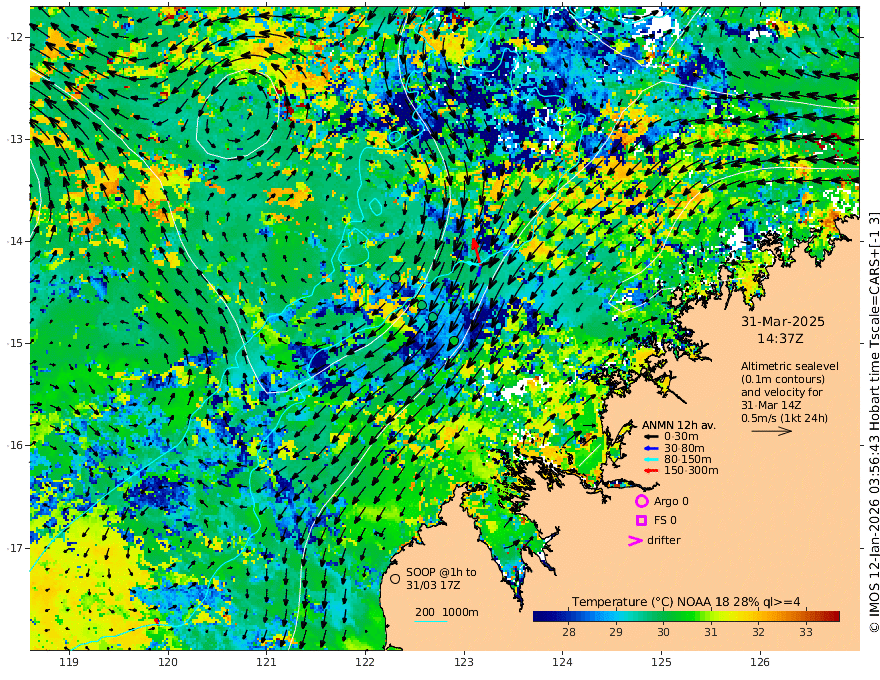Click latitude label -17 on left axis
This screenshot has width=880, height=680.
15,548
